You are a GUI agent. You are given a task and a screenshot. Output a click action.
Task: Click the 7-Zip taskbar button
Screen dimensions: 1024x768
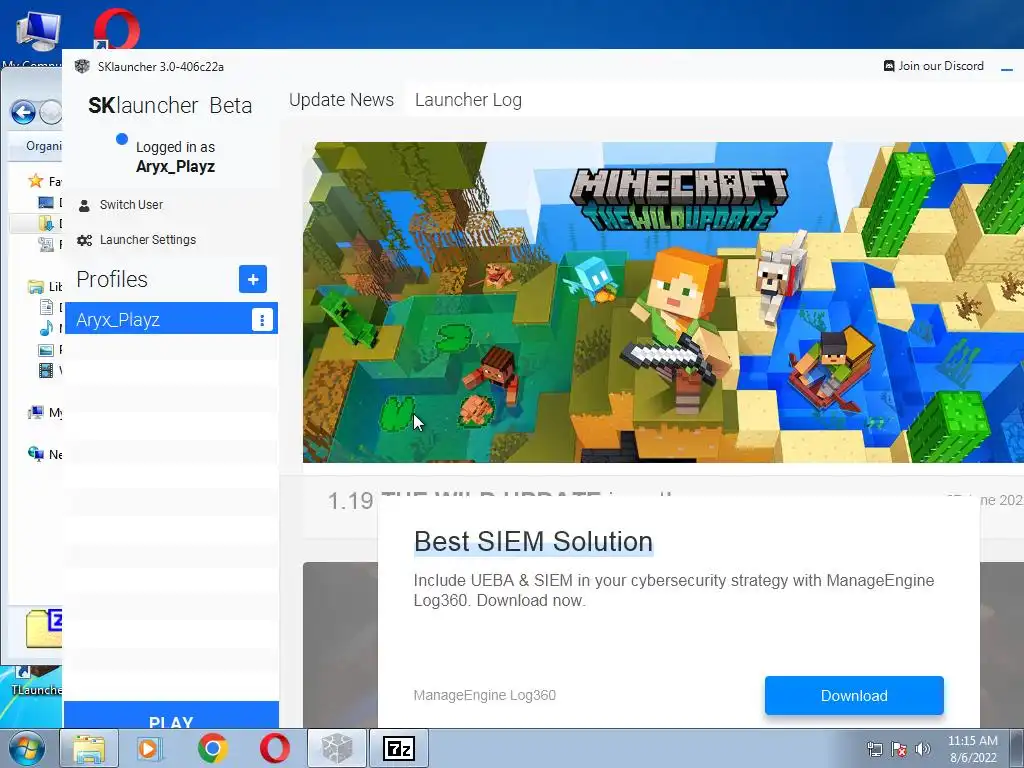point(399,748)
